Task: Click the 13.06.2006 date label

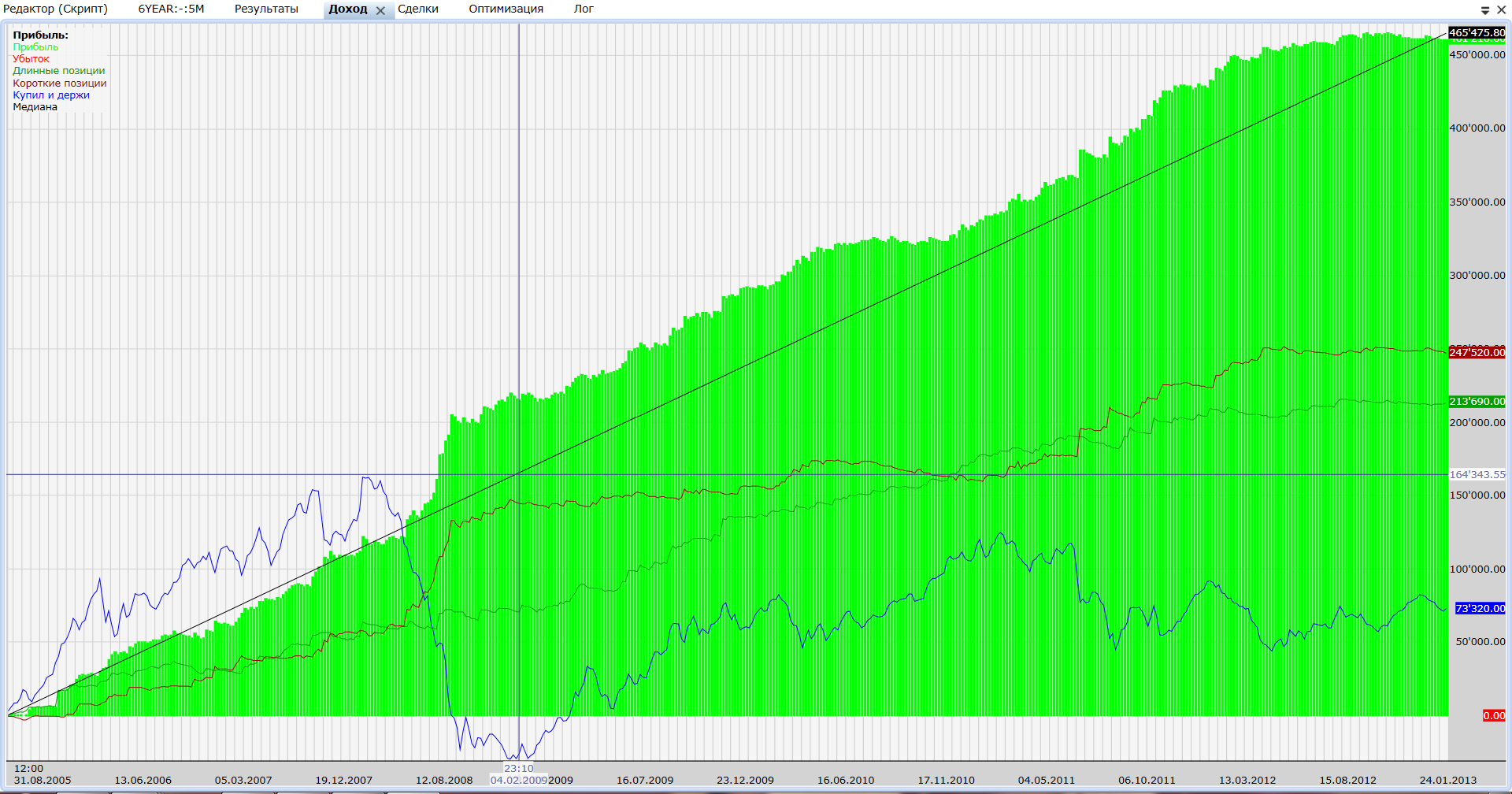Action: pyautogui.click(x=143, y=781)
